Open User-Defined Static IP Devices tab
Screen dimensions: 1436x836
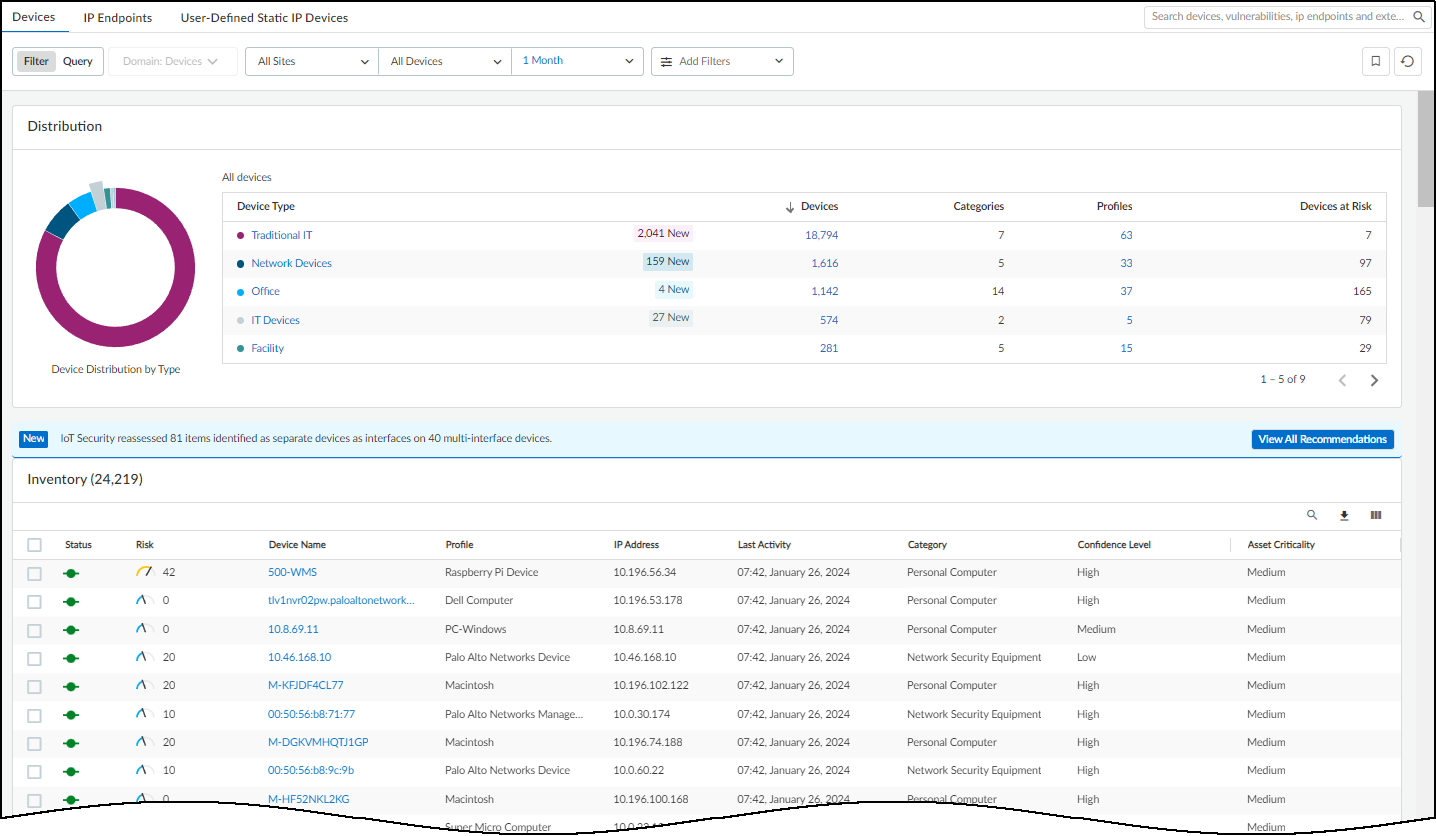pyautogui.click(x=264, y=18)
